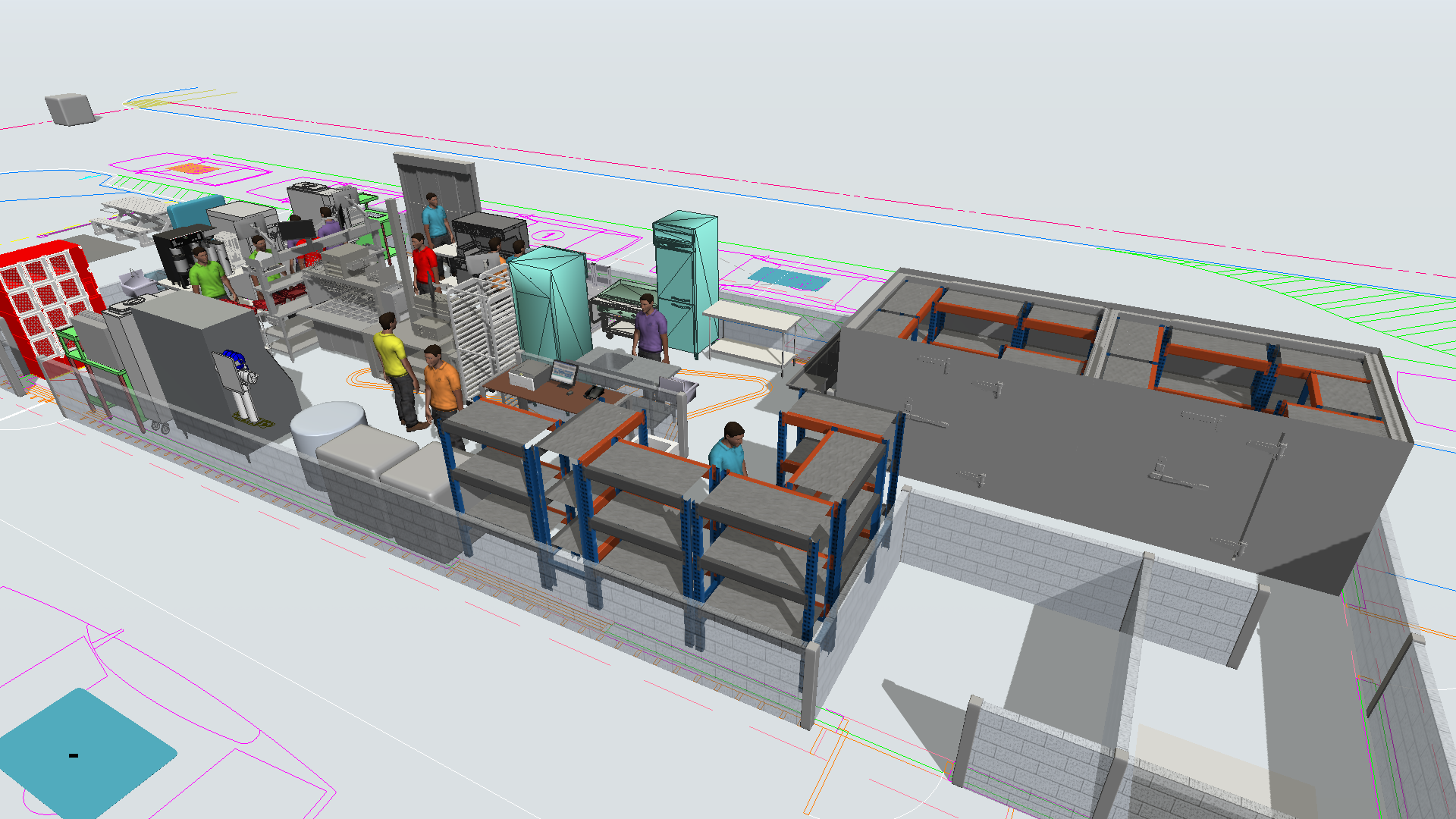This screenshot has width=1456, height=819.
Task: Click the operator in orange shirt
Action: tap(441, 385)
